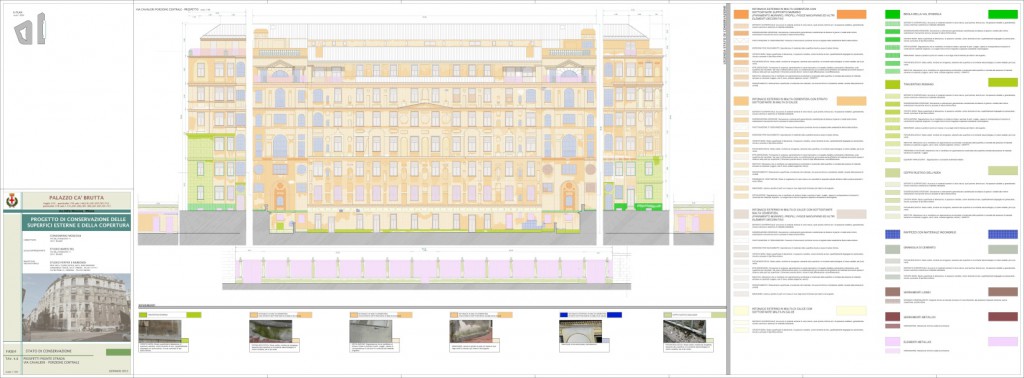The width and height of the screenshot is (1024, 378).
Task: Select the PALAZZO CA' BRUTTA title heading
Action: pos(76,198)
